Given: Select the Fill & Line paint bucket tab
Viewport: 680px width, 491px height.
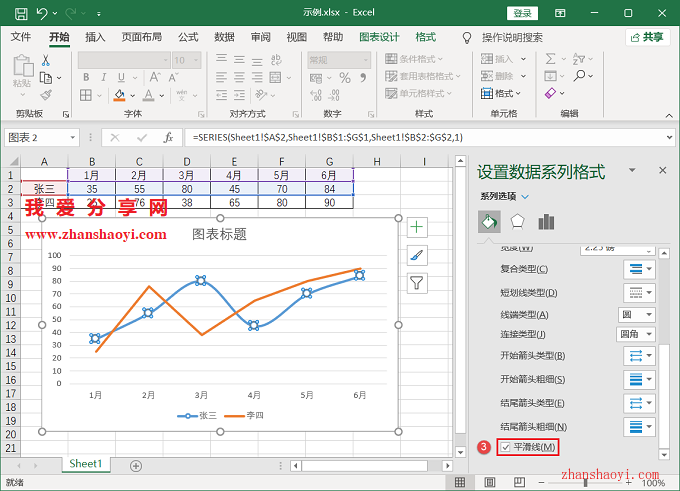Looking at the screenshot, I should pyautogui.click(x=489, y=222).
